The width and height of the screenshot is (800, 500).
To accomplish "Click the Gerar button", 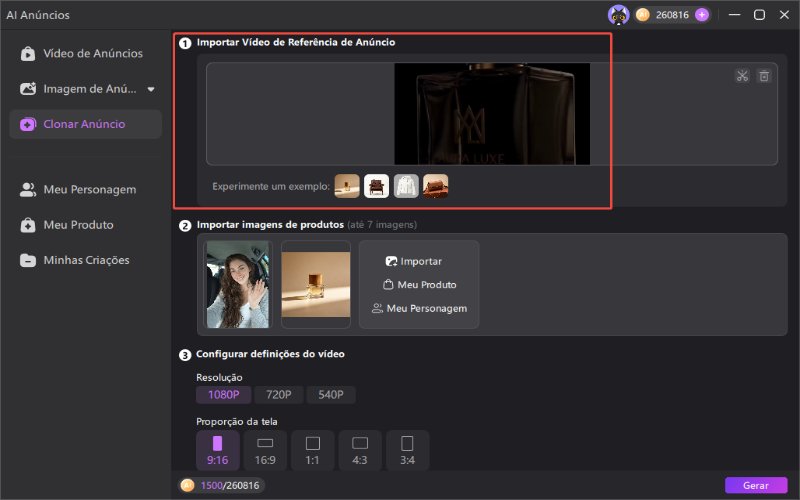I will 756,485.
